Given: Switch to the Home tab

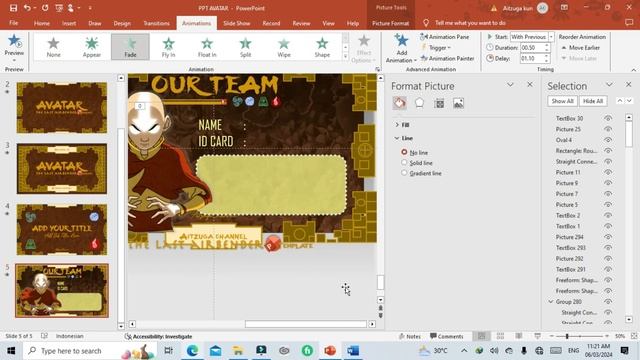Looking at the screenshot, I should [42, 23].
